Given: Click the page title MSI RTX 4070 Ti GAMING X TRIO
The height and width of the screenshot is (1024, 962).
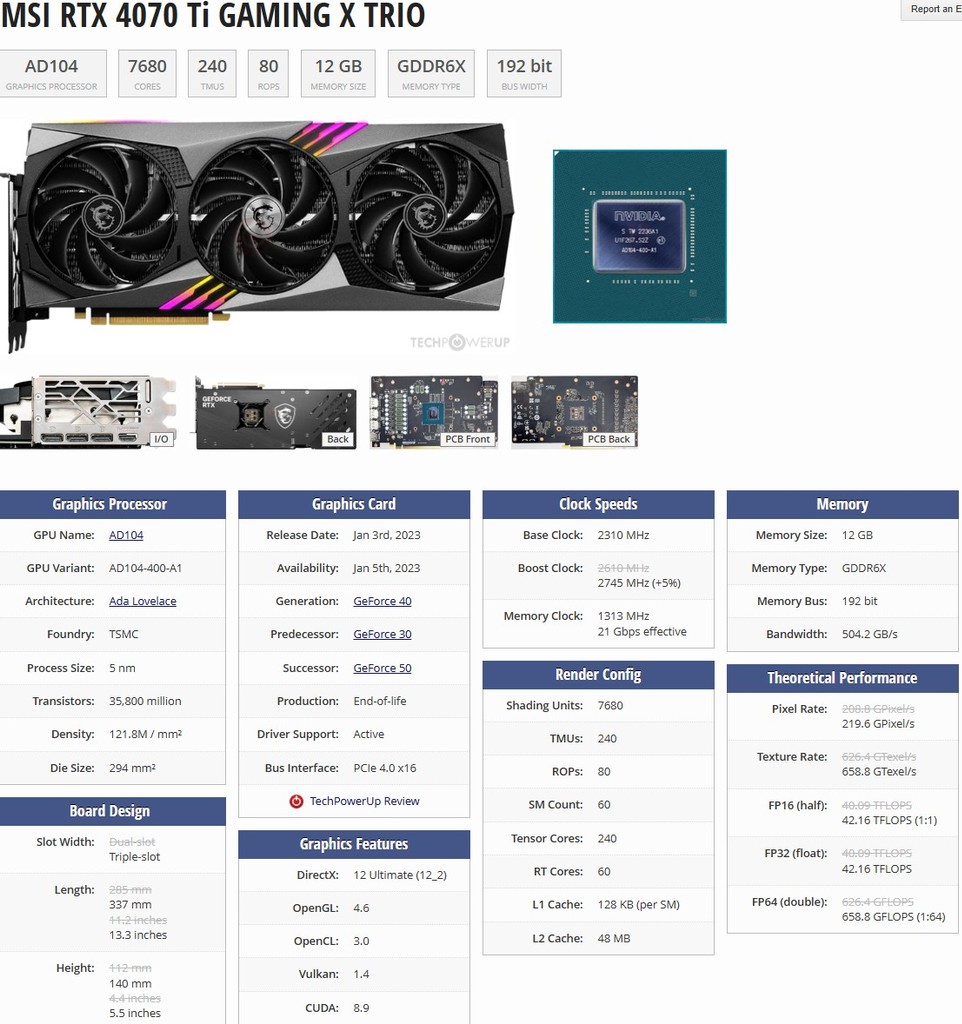Looking at the screenshot, I should tap(213, 16).
